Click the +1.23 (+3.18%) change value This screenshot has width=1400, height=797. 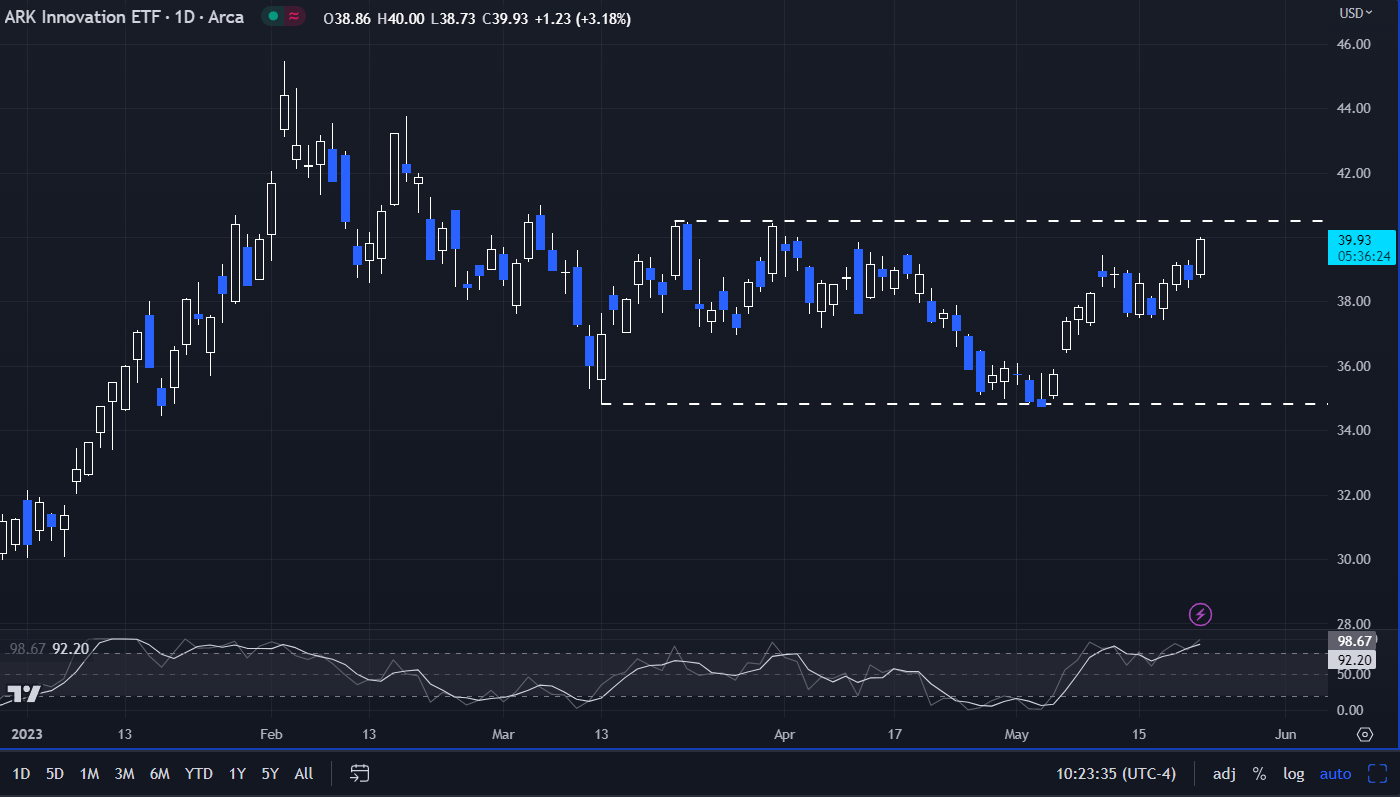(x=583, y=19)
